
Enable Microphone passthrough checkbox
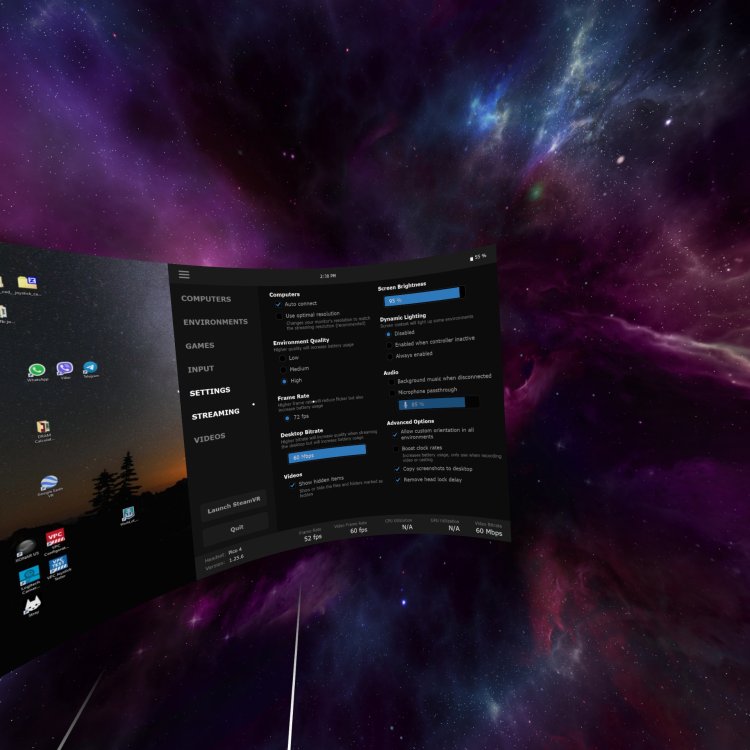point(393,393)
